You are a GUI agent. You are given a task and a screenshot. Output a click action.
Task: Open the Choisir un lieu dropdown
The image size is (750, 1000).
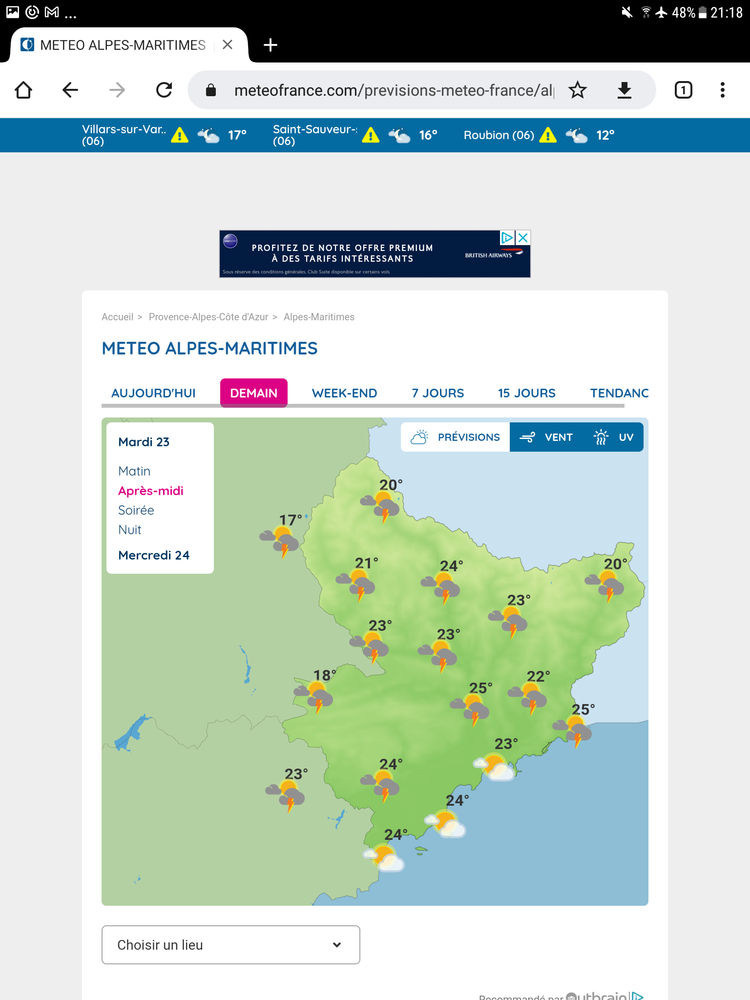tap(231, 945)
